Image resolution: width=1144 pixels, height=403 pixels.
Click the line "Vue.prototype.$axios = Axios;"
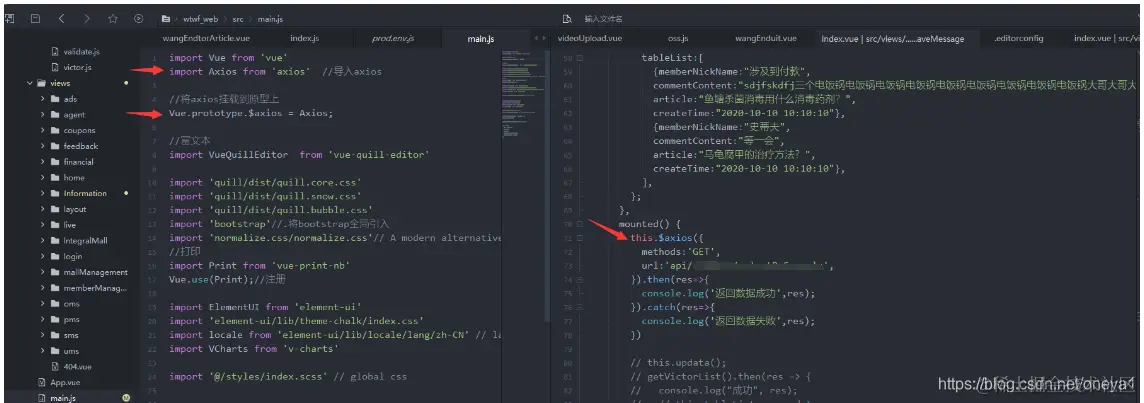click(251, 113)
